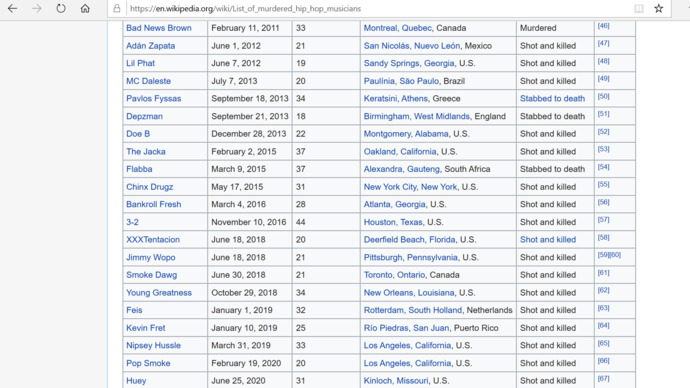
Task: Follow the Toronto, Ontario link
Action: [x=394, y=275]
